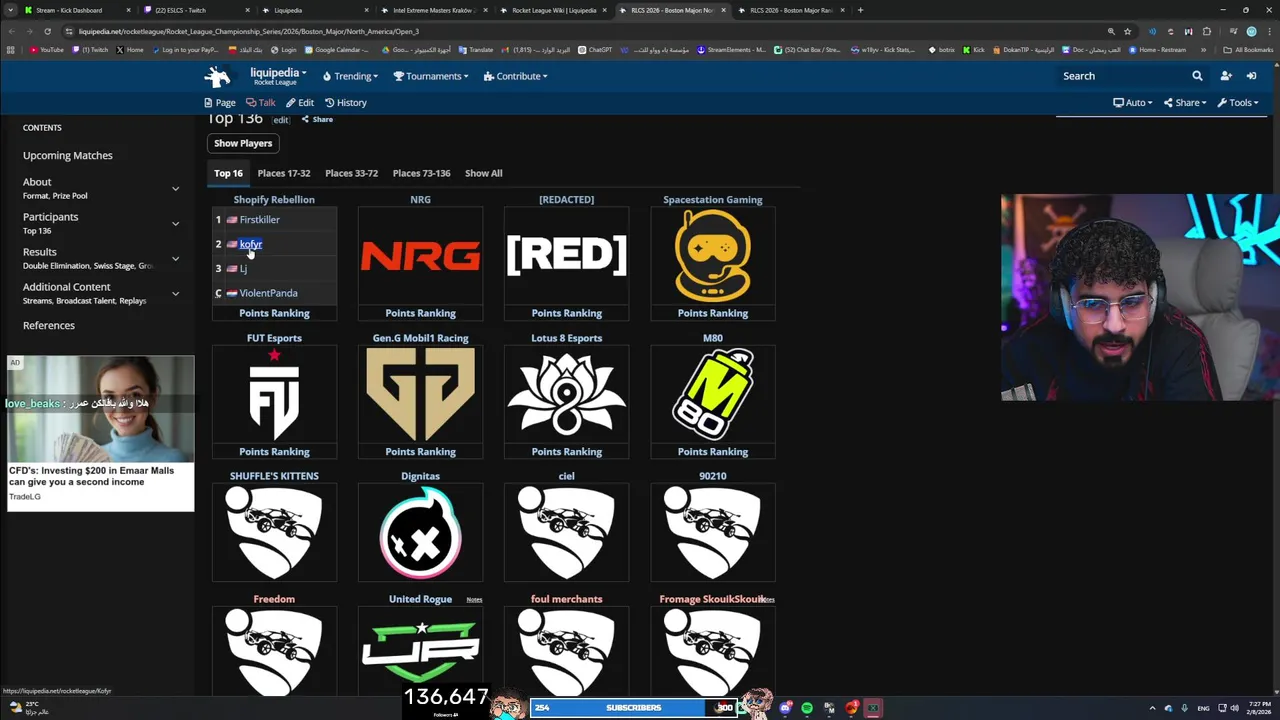Open the ChatGPT bookmark
The height and width of the screenshot is (720, 1280).
(x=594, y=50)
